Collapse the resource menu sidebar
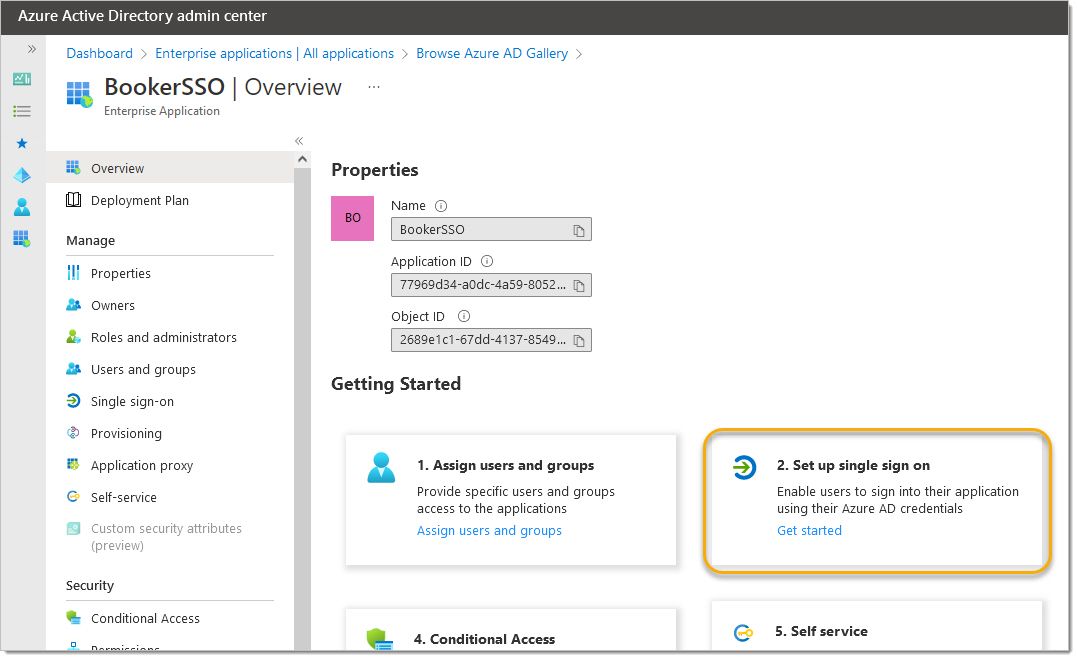The height and width of the screenshot is (659, 1077). 299,141
